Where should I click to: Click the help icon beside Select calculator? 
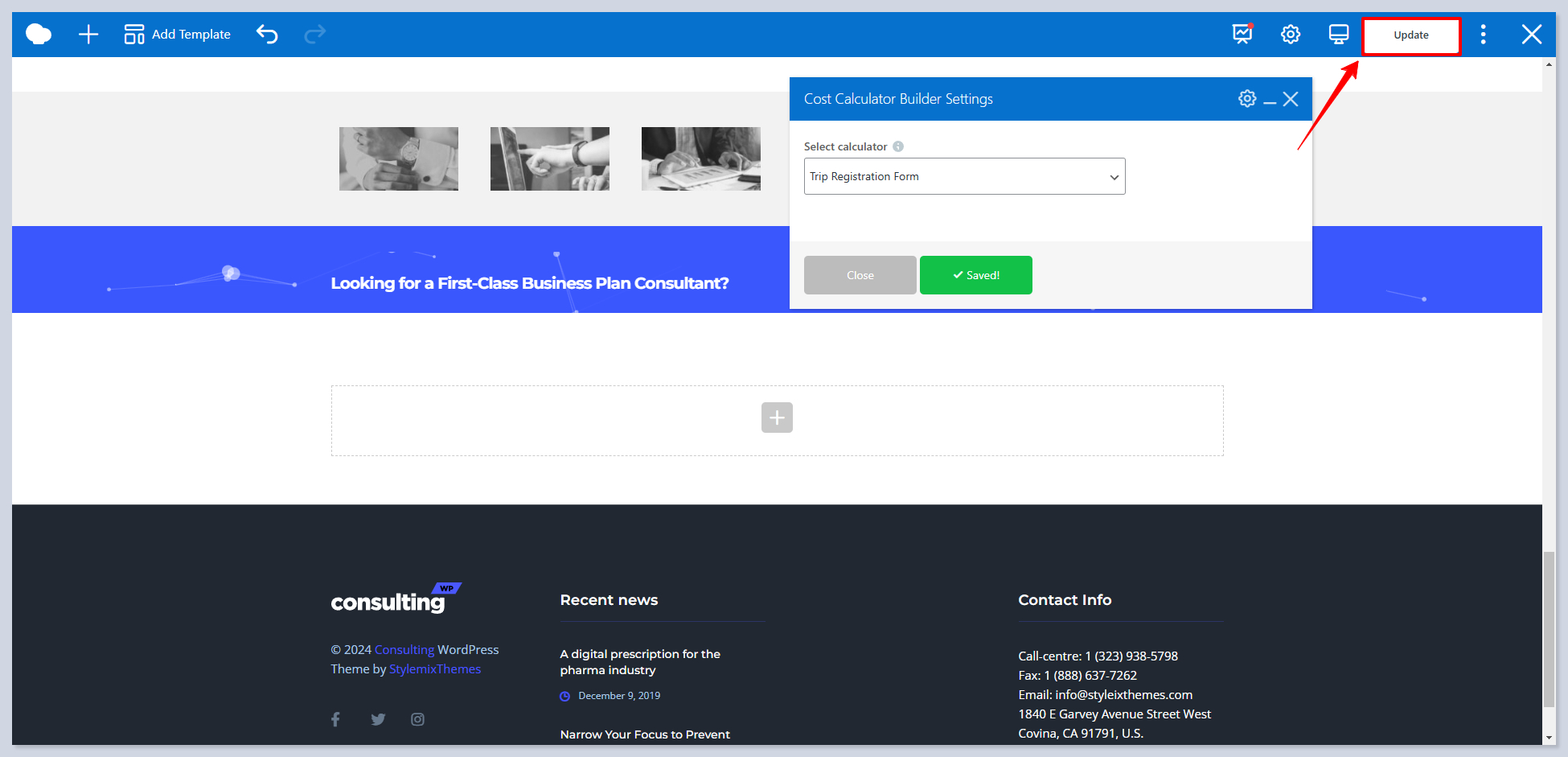coord(898,146)
